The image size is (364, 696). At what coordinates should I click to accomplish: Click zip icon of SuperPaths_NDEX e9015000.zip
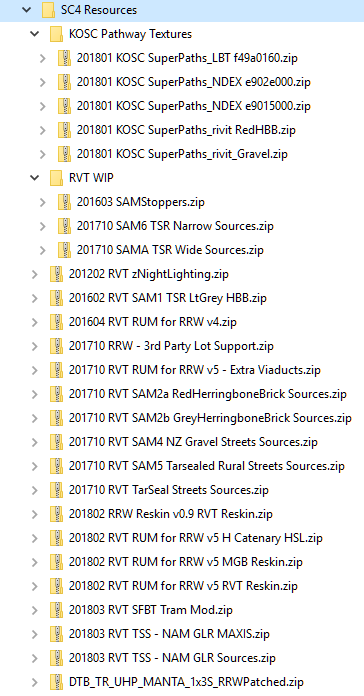click(x=65, y=106)
